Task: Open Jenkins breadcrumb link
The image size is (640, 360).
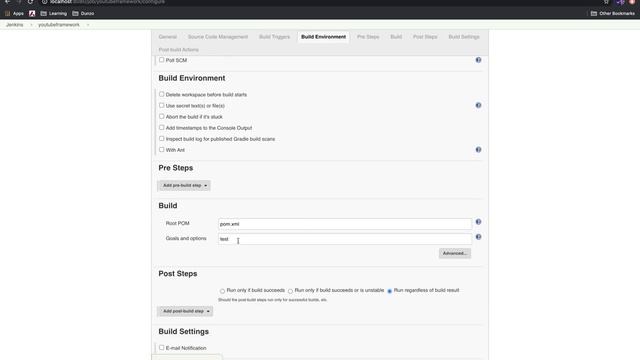Action: coord(15,25)
